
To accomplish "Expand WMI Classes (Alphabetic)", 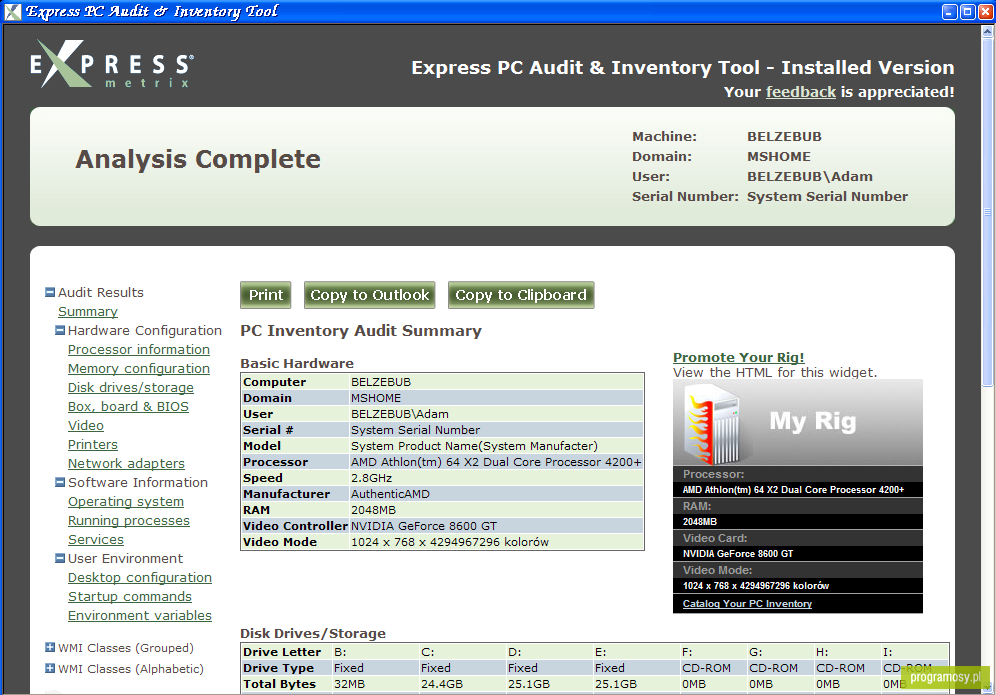I will [x=50, y=668].
